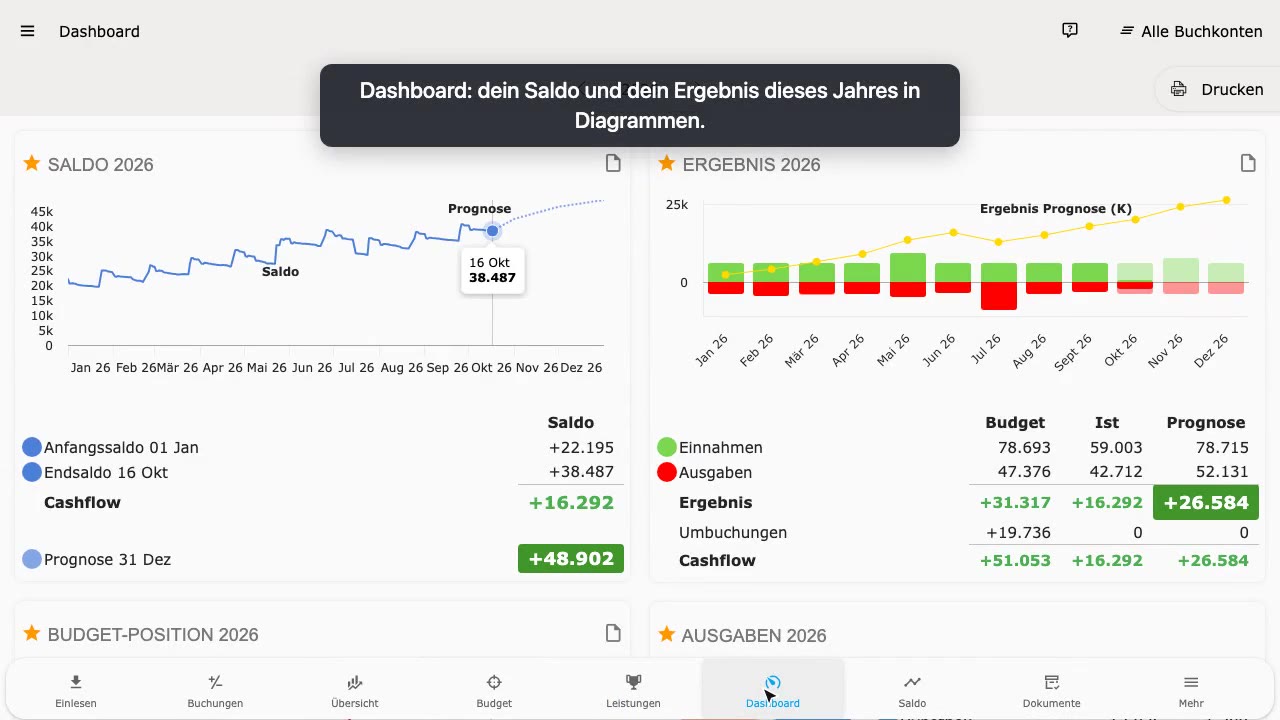Viewport: 1280px width, 720px height.
Task: Open the hamburger menu icon
Action: click(x=28, y=31)
